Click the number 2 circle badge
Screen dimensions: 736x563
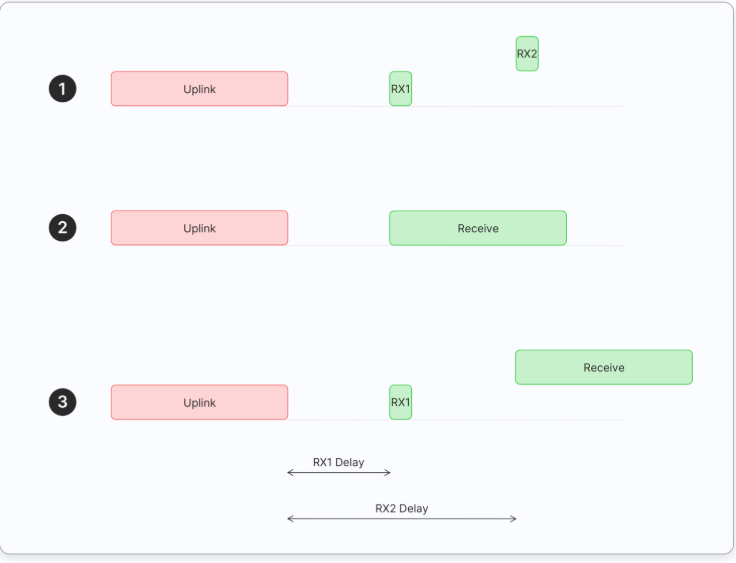coord(63,228)
